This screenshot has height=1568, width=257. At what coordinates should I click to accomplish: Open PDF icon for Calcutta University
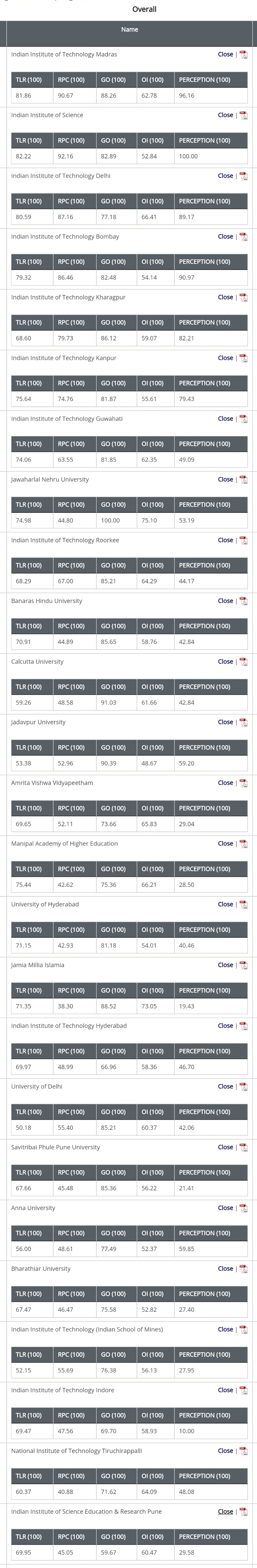pos(243,662)
